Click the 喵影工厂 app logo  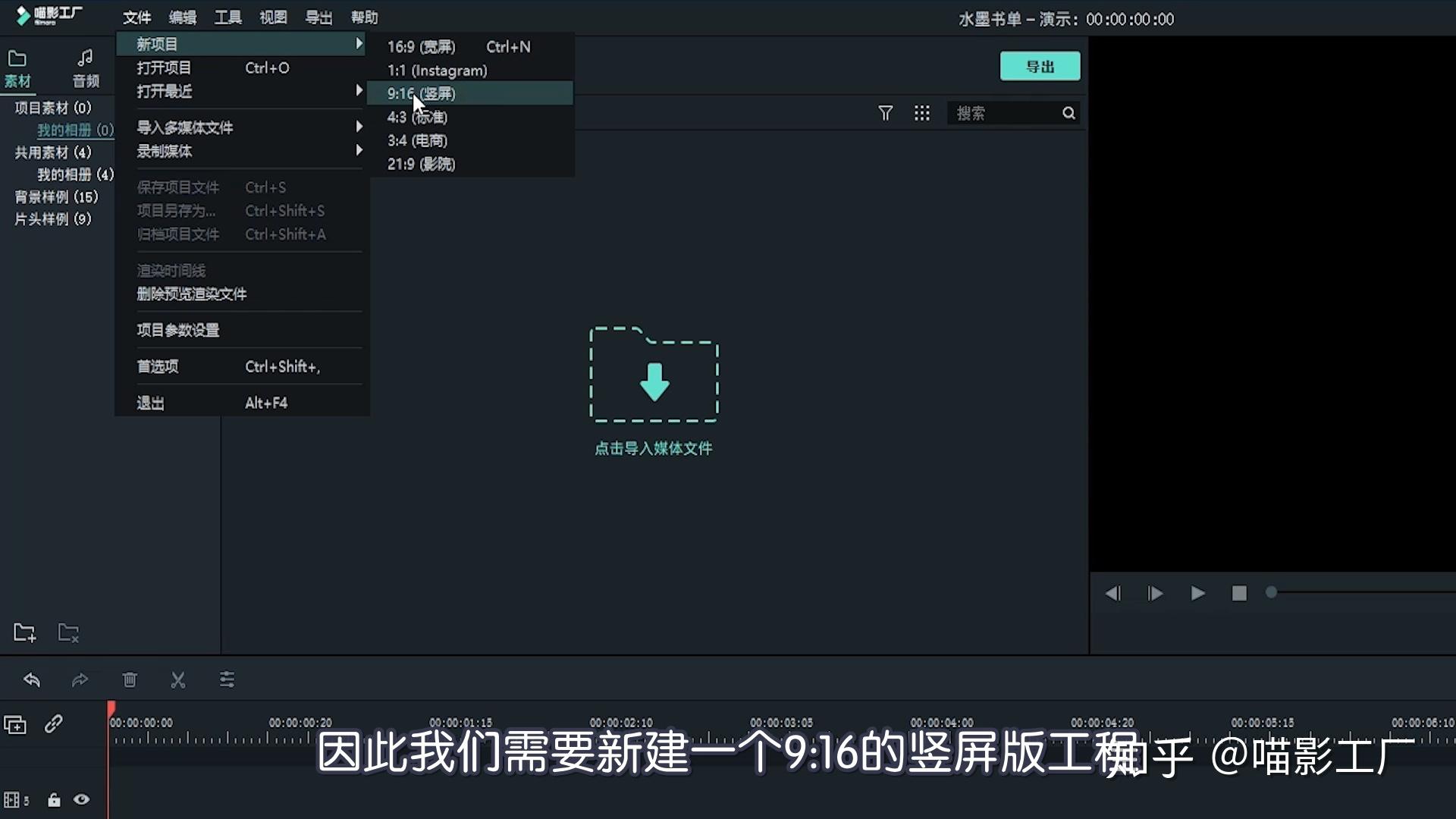(x=49, y=16)
